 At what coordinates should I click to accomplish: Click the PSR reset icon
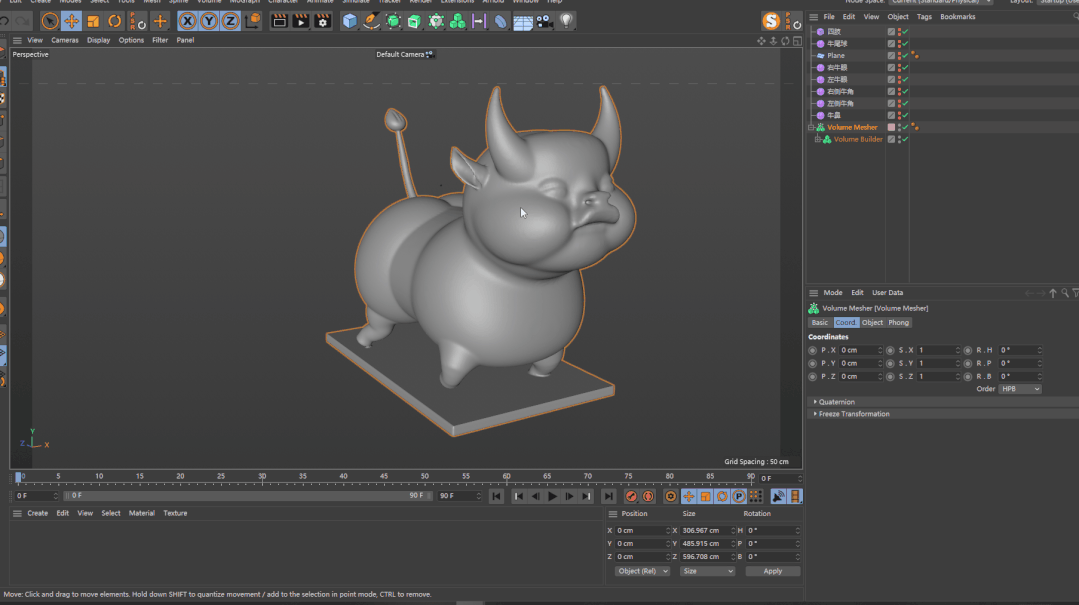138,21
